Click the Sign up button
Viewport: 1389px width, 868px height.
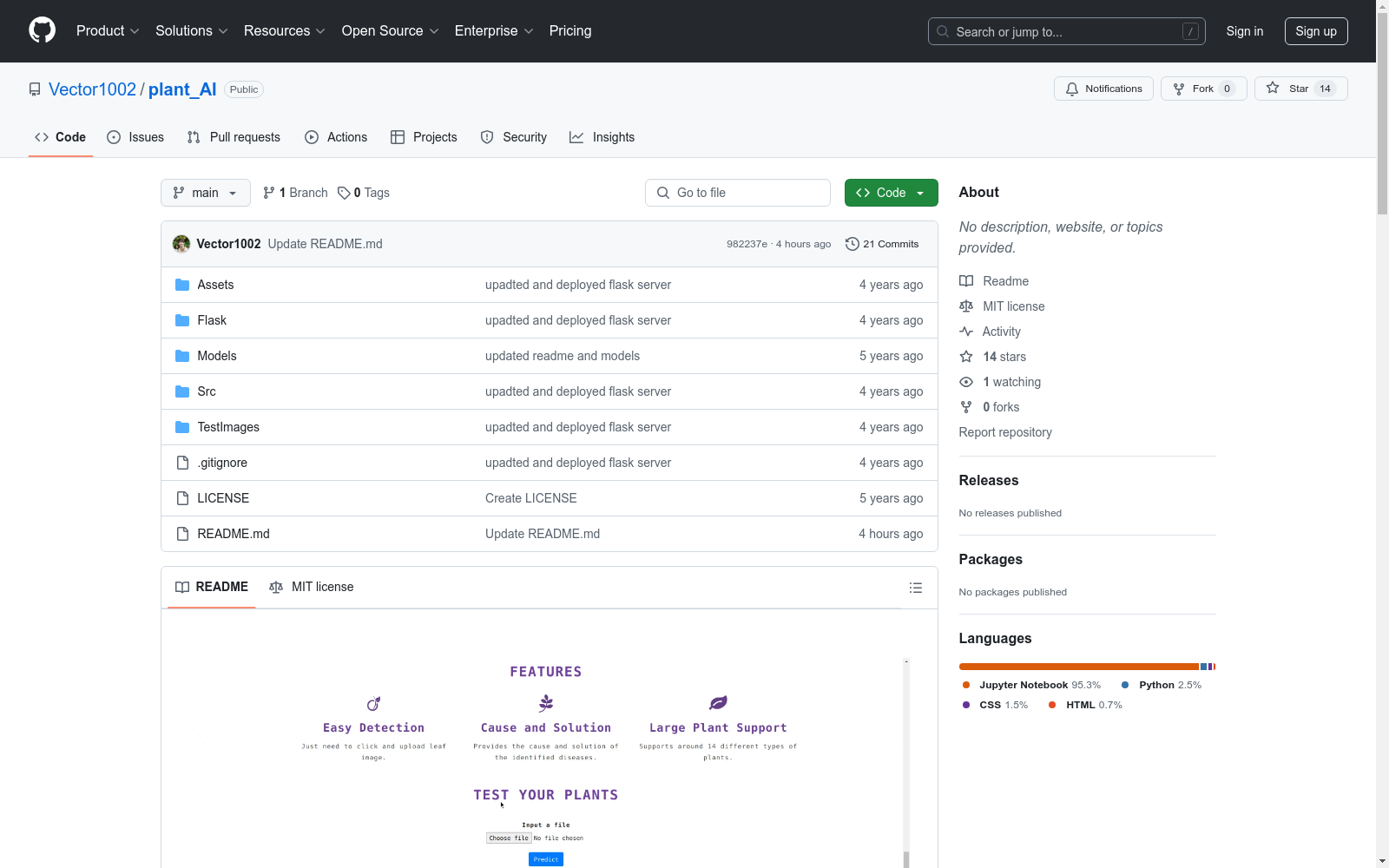[x=1316, y=31]
